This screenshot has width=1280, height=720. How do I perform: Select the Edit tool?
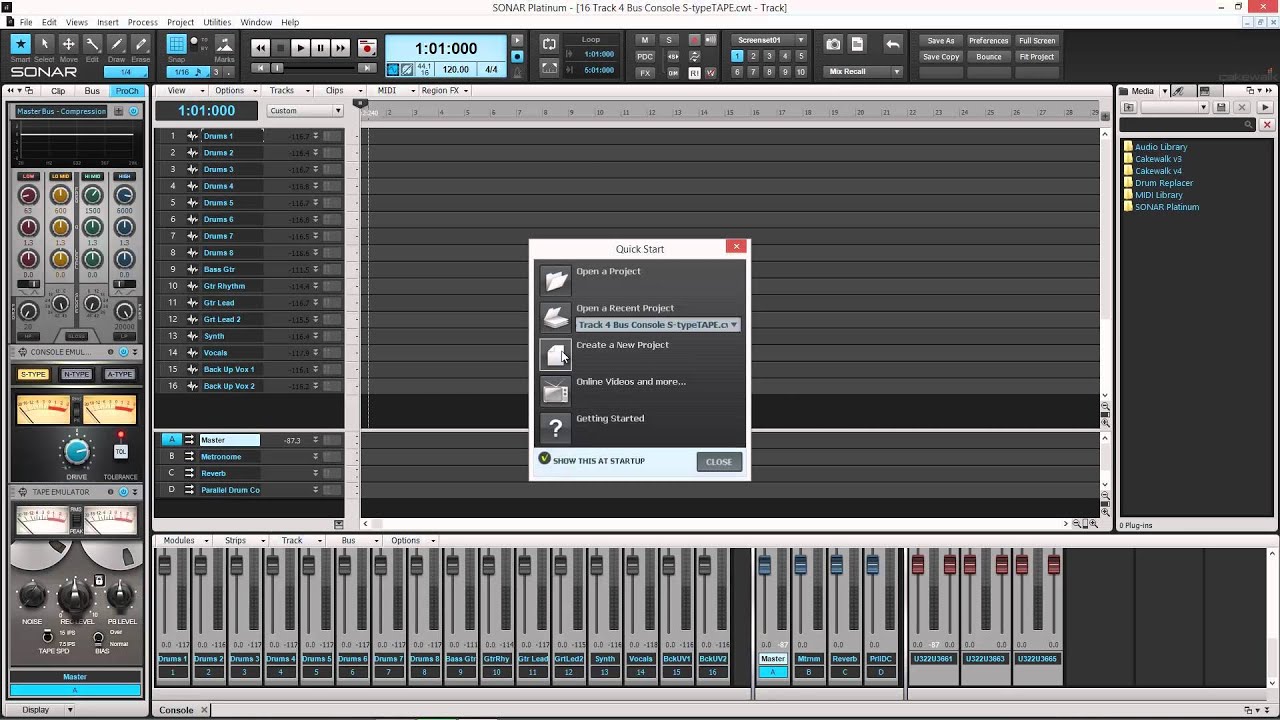(x=92, y=44)
